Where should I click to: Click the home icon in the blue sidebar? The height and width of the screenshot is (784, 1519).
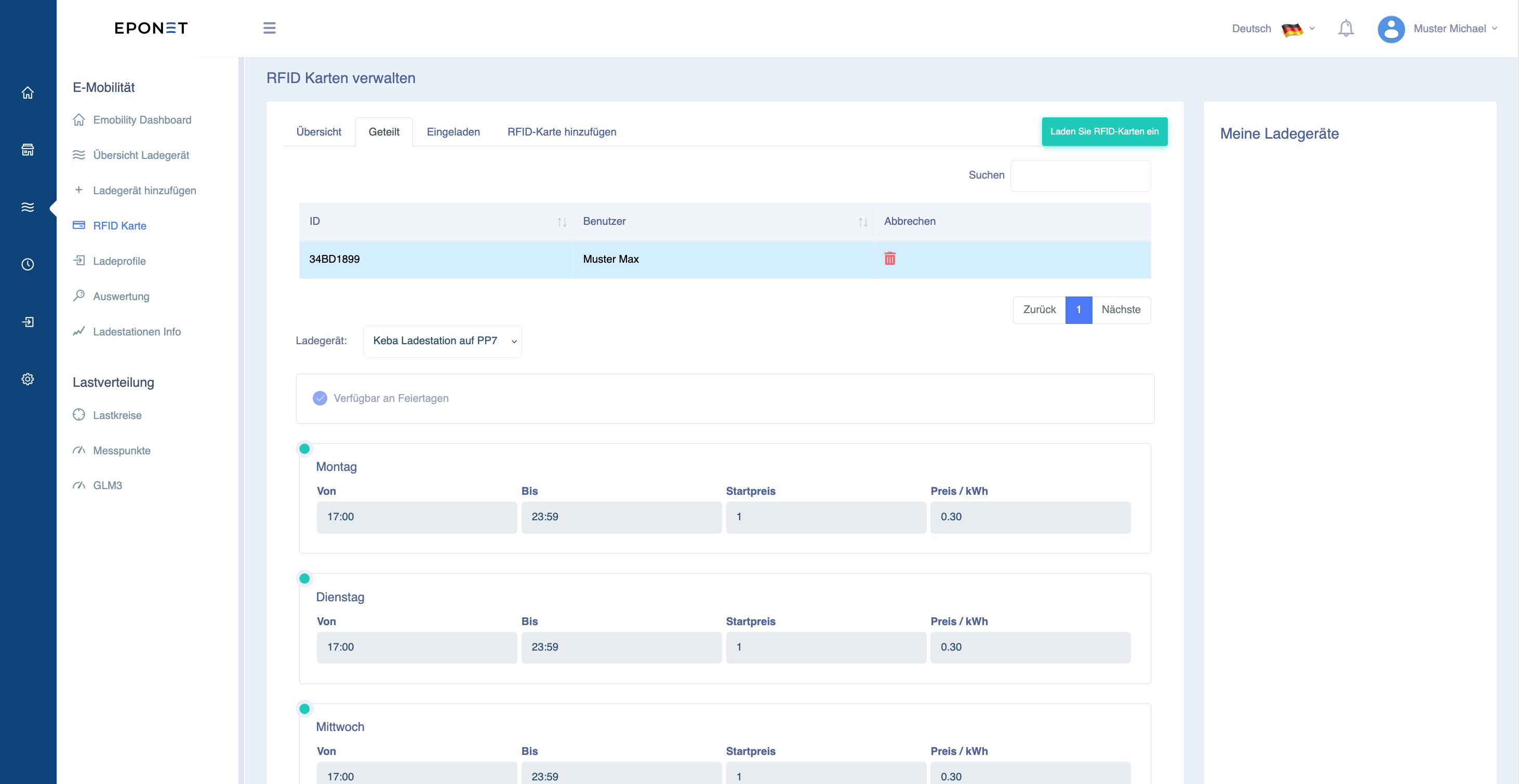click(x=28, y=92)
